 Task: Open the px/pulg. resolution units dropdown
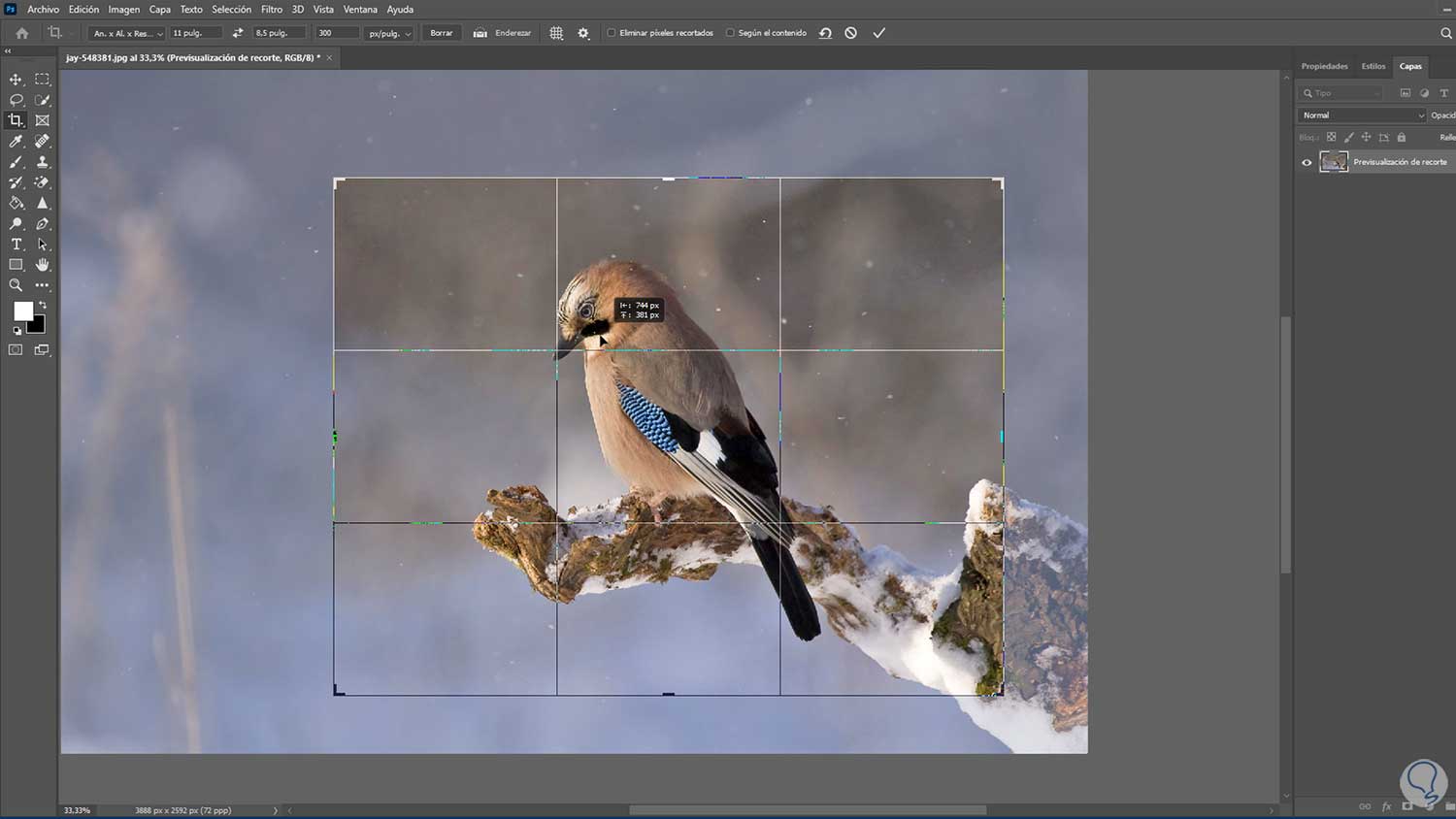point(389,33)
